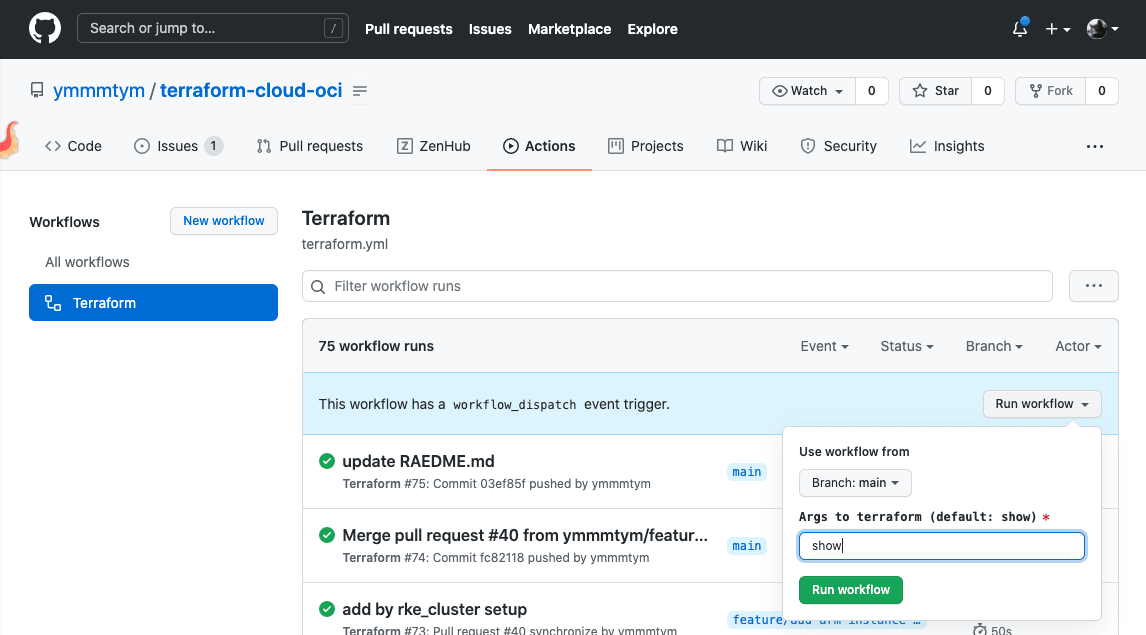
Task: Click the repository book icon next to ymmmtym
Action: click(x=37, y=89)
